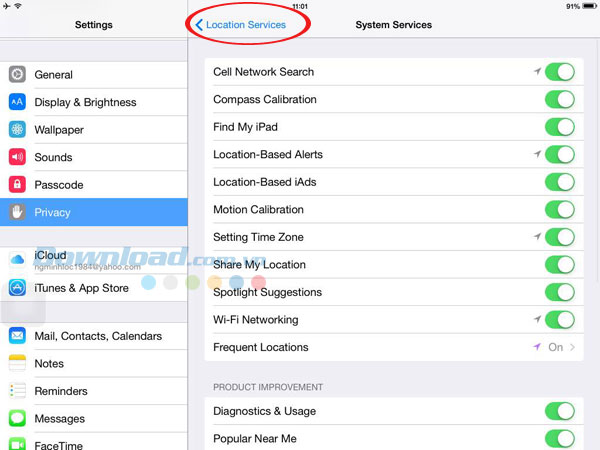Click Frequent Locations row label
The height and width of the screenshot is (450, 600).
261,347
